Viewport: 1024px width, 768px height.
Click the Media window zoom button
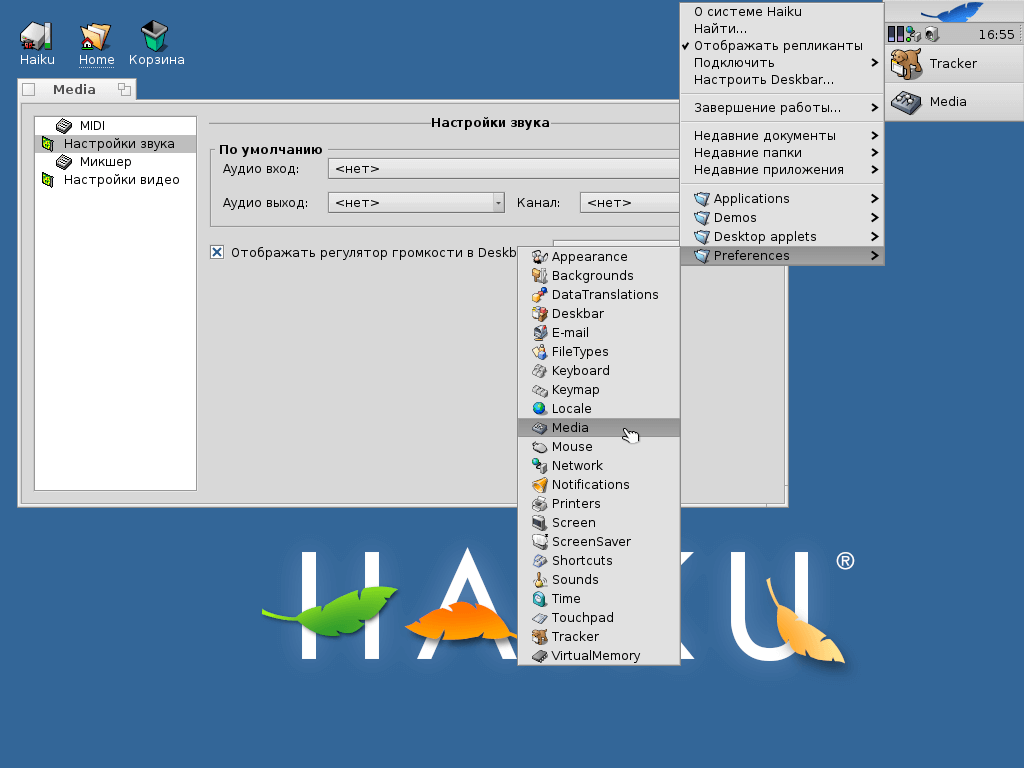(x=124, y=89)
